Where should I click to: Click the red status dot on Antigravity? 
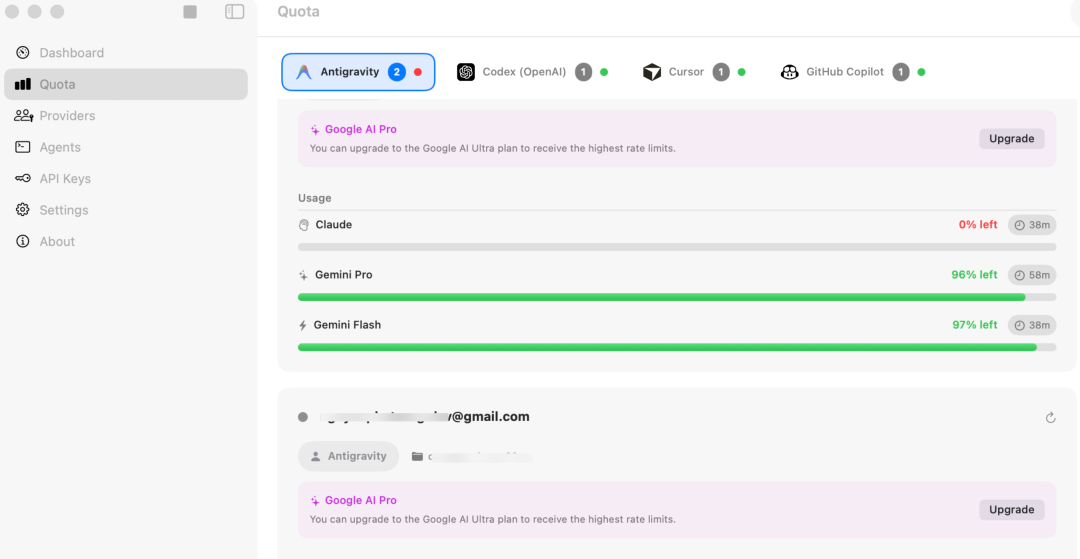(417, 72)
